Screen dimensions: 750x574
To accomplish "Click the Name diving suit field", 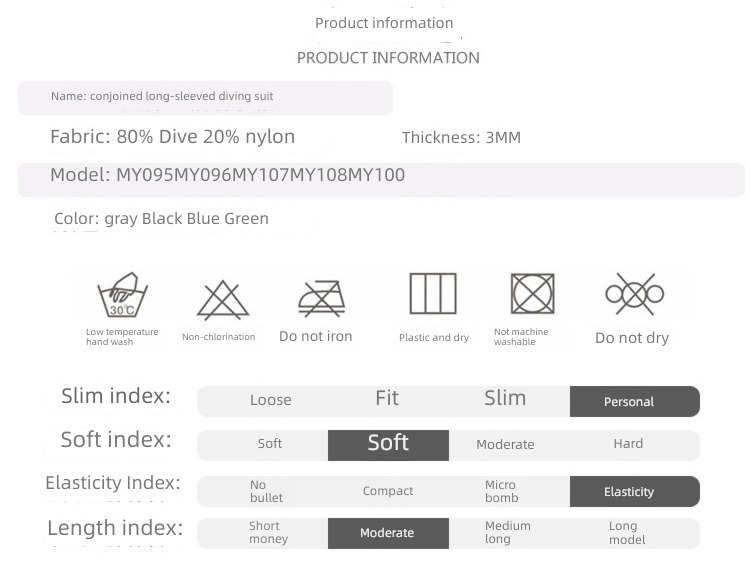I will (x=205, y=98).
